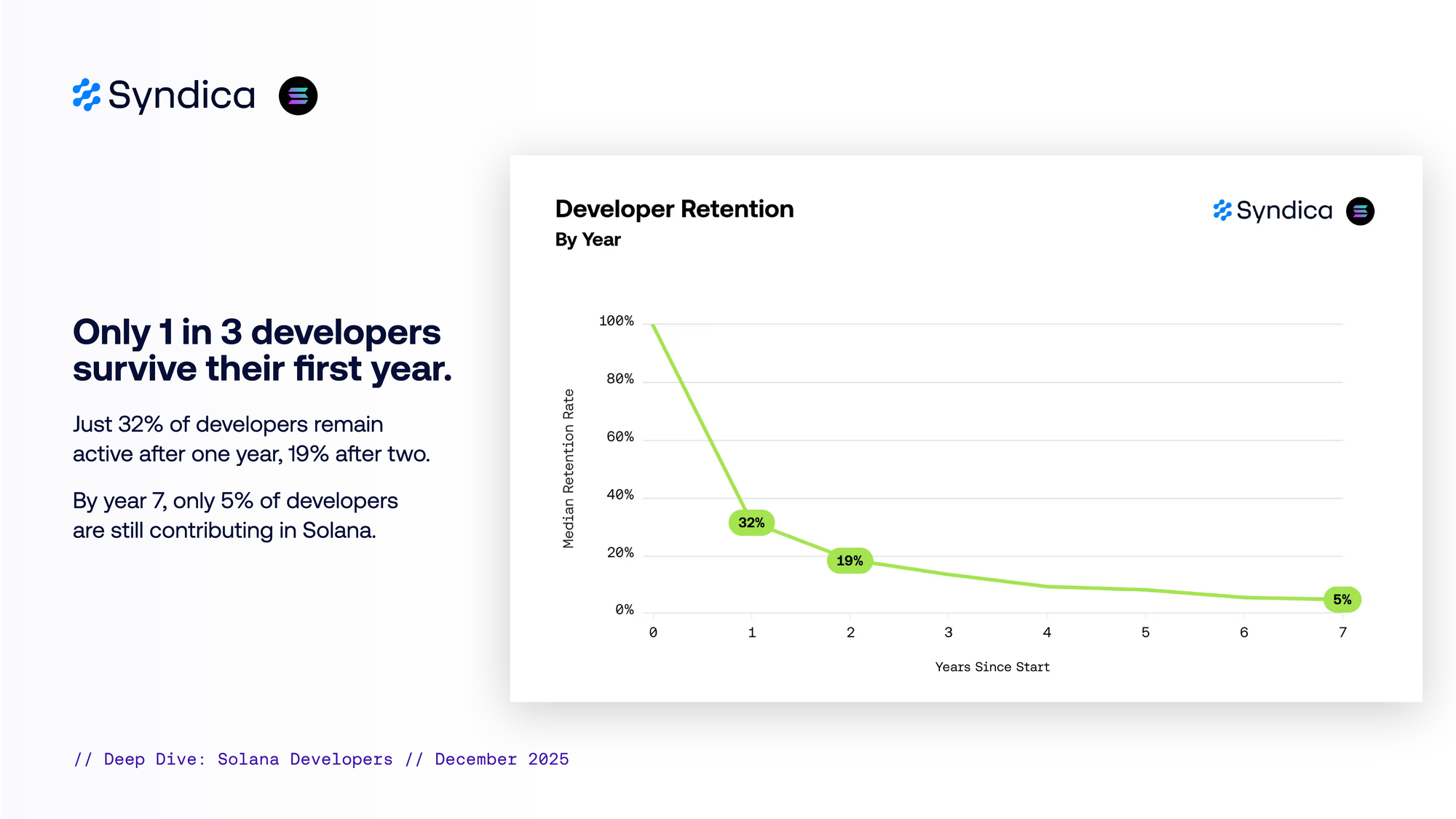Click the 5% data label bubble

pyautogui.click(x=1342, y=599)
